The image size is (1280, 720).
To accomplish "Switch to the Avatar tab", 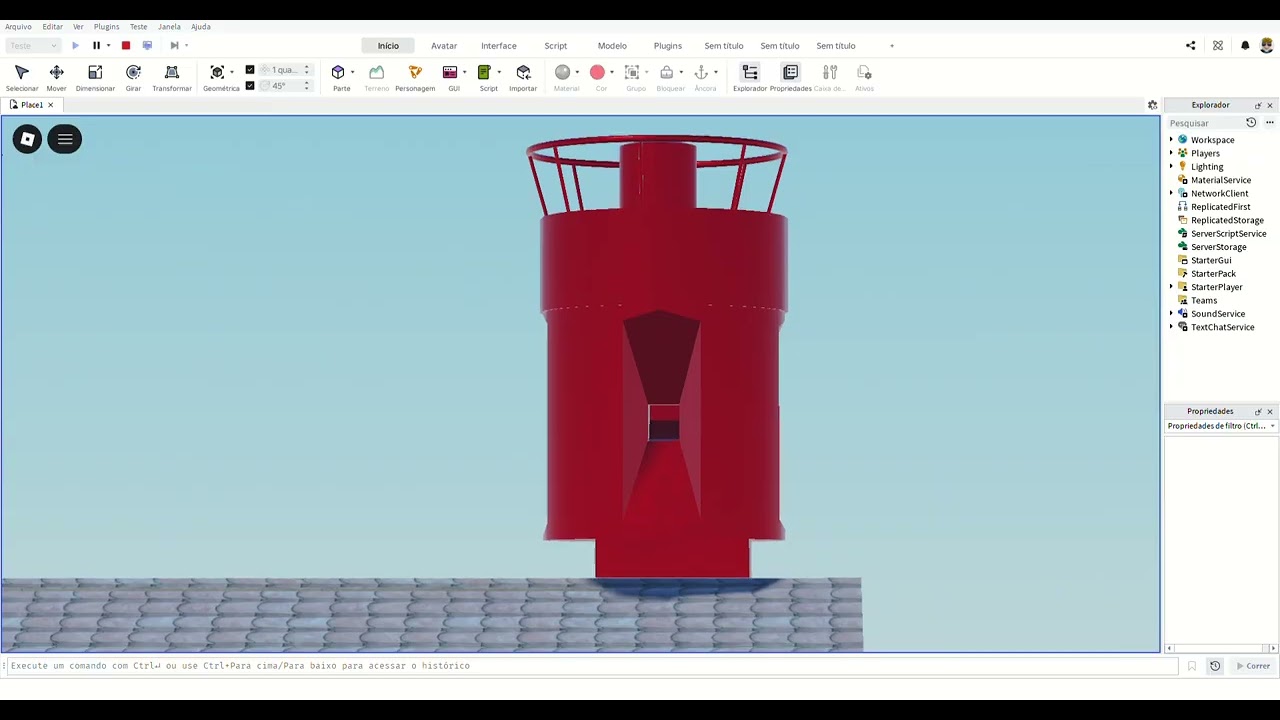I will (x=444, y=46).
